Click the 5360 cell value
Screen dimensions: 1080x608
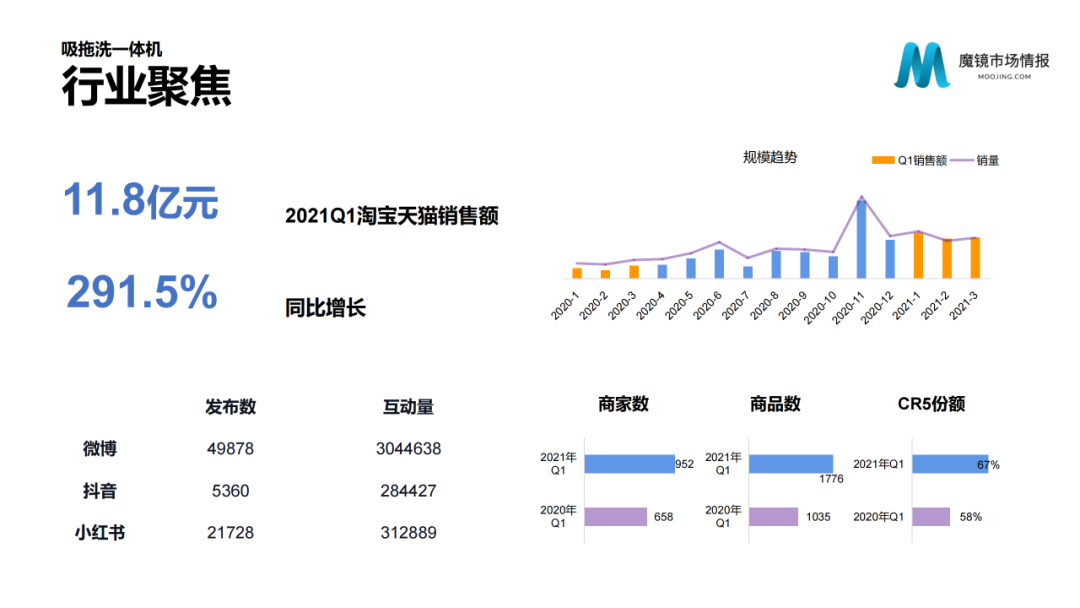click(230, 491)
